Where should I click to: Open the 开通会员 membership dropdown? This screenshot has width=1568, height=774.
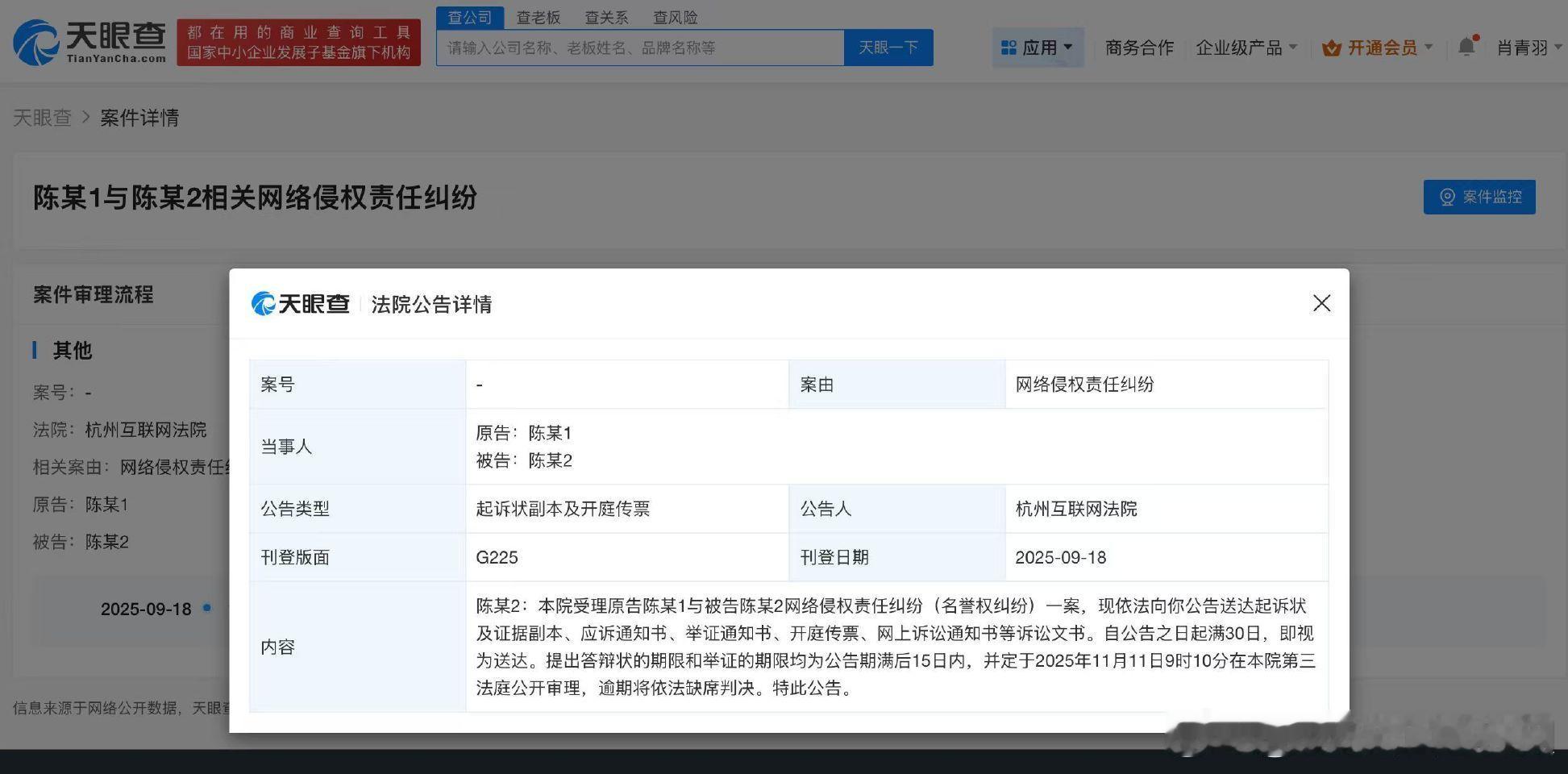1378,48
